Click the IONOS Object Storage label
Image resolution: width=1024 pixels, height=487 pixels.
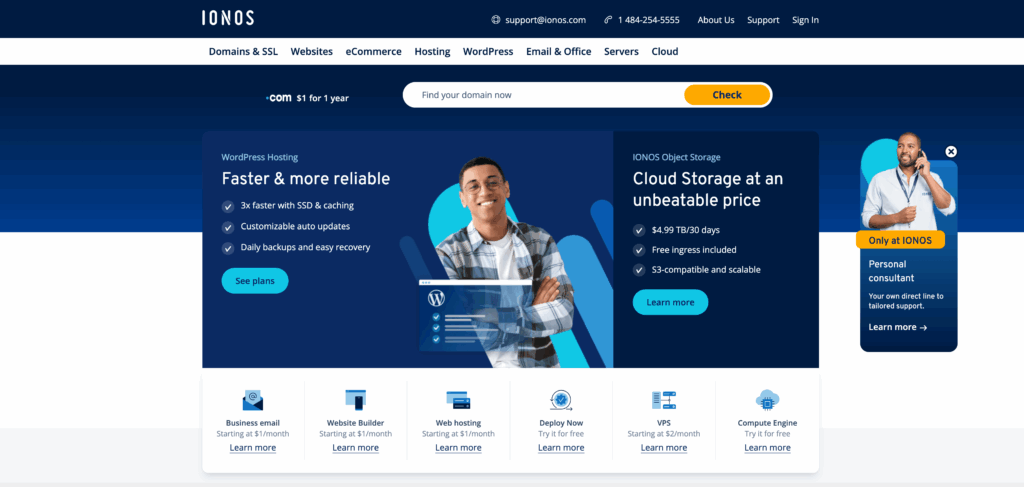point(677,157)
